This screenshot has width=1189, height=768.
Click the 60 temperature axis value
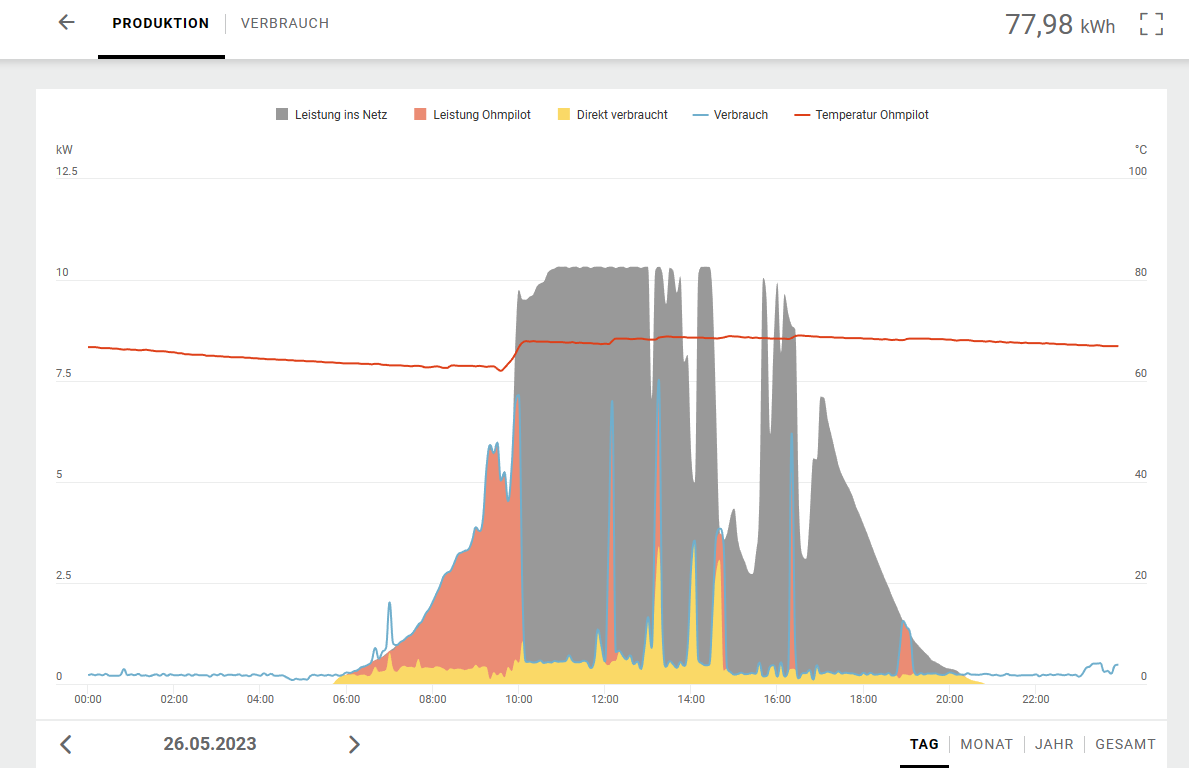(1140, 374)
